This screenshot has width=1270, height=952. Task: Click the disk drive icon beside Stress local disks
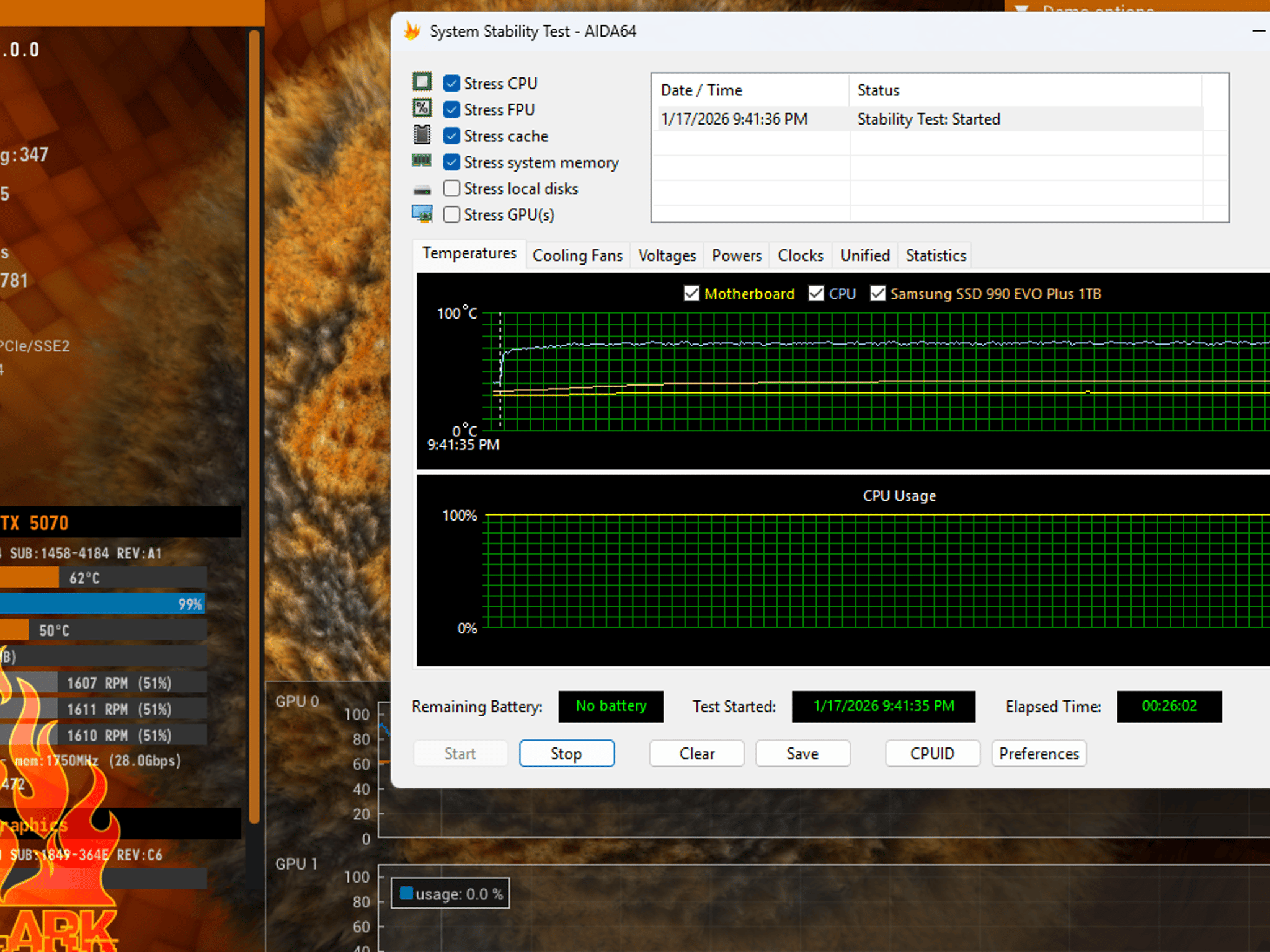[422, 190]
